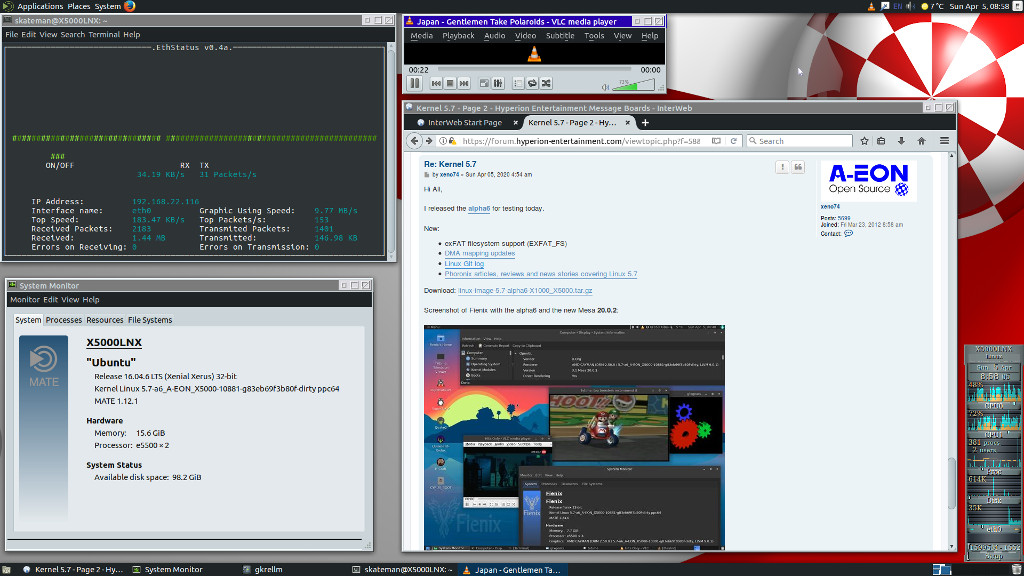Report this forum post icon
The height and width of the screenshot is (576, 1024).
[x=782, y=167]
